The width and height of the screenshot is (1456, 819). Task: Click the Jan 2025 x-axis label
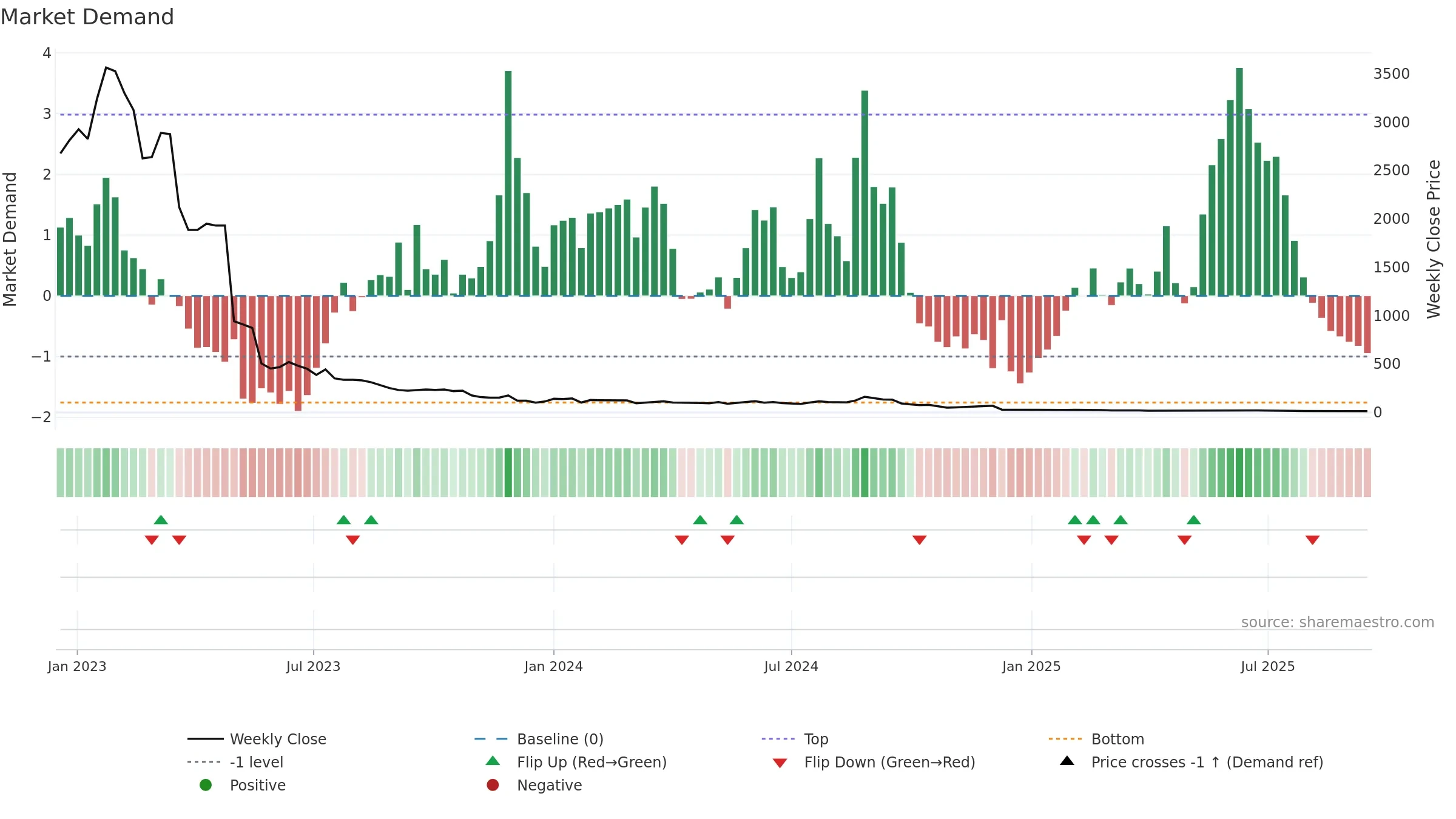(x=1031, y=666)
